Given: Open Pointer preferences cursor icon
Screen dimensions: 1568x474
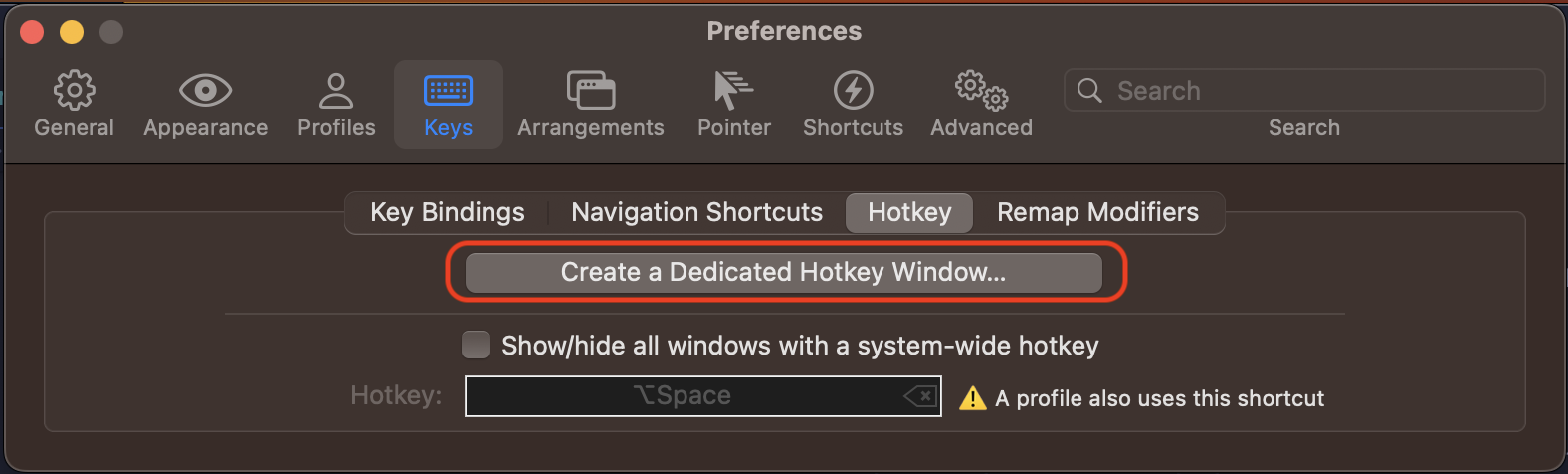Looking at the screenshot, I should [733, 91].
